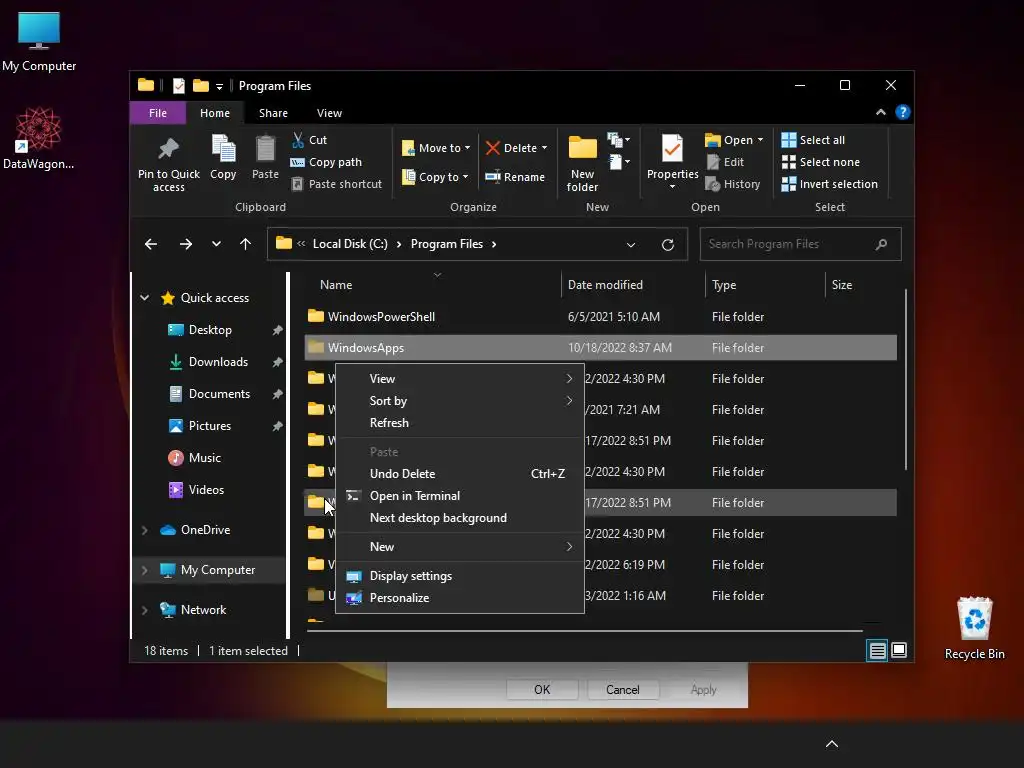Image resolution: width=1024 pixels, height=768 pixels.
Task: Switch to the View ribbon tab
Action: pos(329,113)
